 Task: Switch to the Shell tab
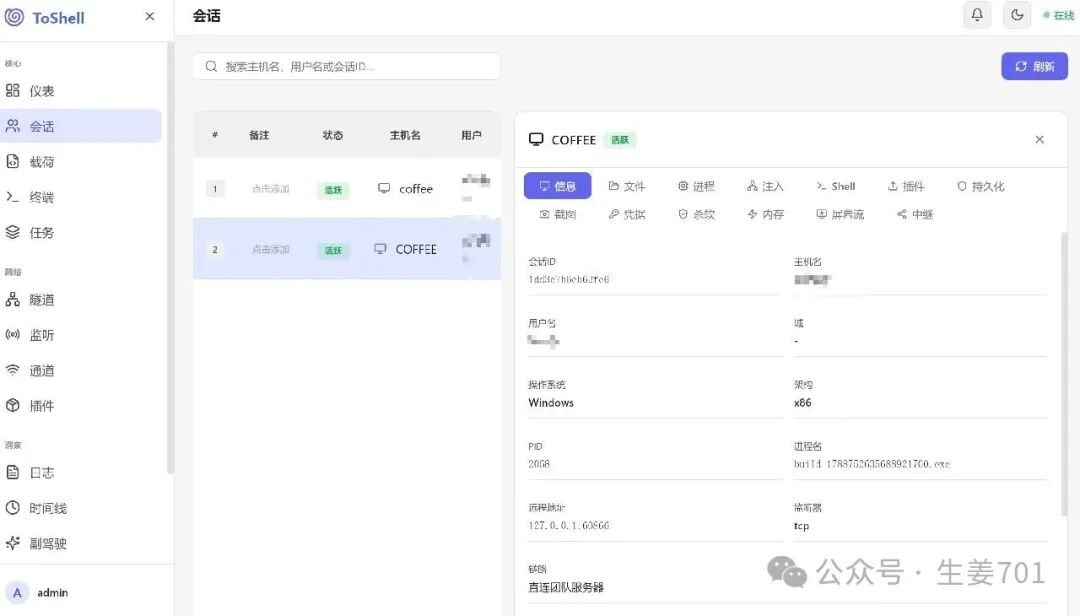(835, 186)
